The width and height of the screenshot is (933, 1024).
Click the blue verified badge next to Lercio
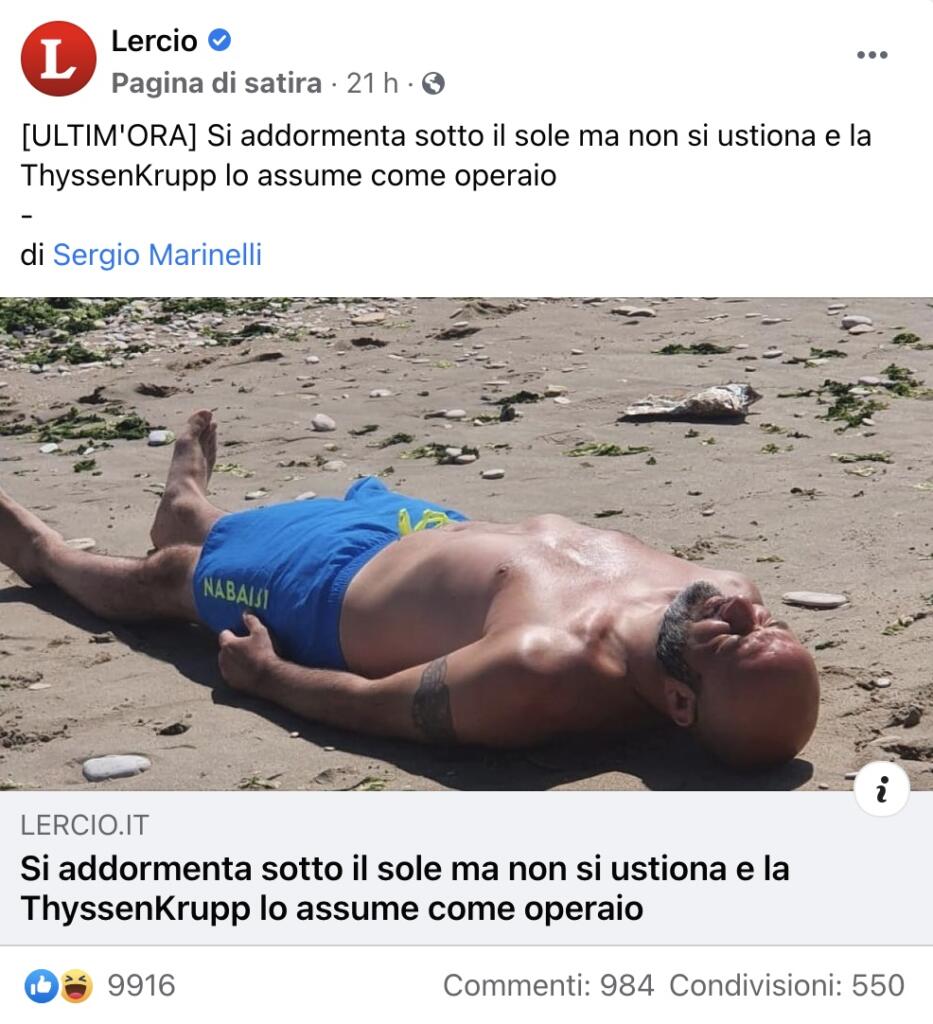tap(219, 40)
